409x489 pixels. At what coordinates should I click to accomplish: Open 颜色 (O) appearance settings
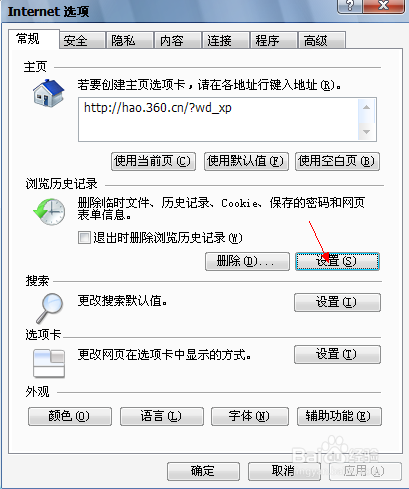coord(70,416)
